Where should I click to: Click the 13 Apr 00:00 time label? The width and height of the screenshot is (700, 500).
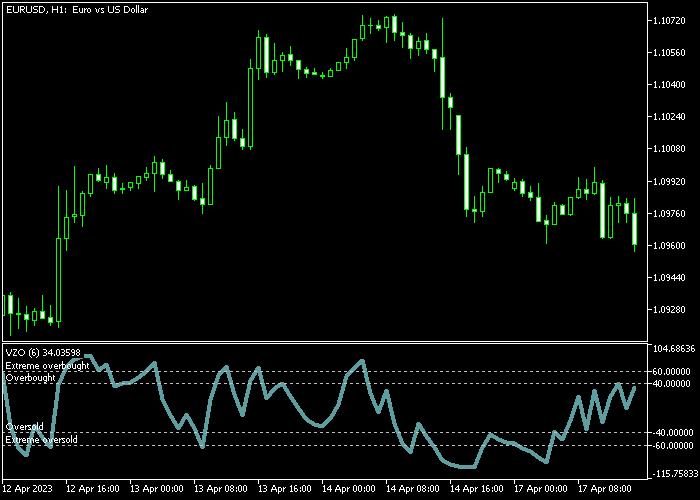coord(157,489)
